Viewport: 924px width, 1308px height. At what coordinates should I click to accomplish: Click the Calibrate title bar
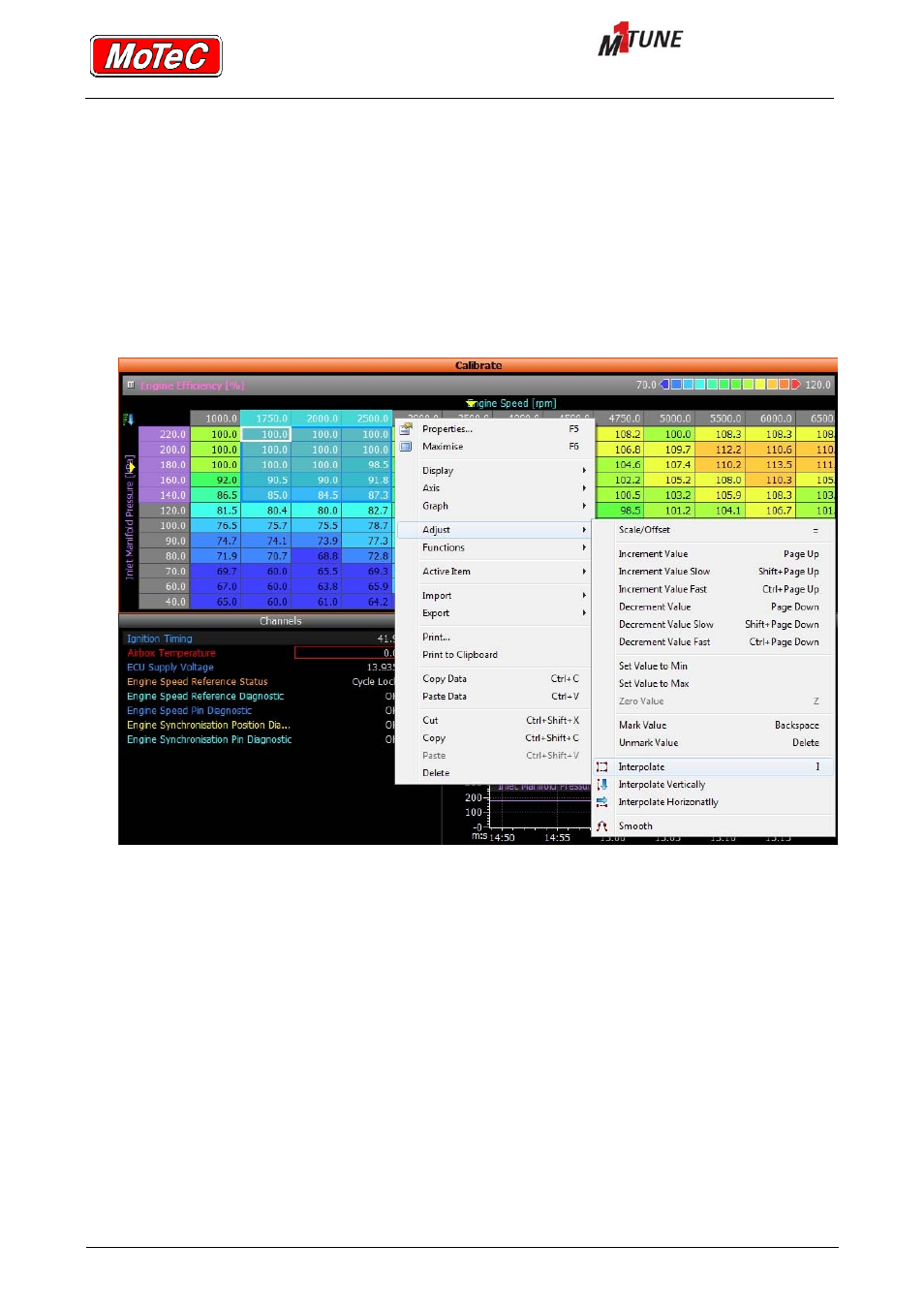pos(477,365)
